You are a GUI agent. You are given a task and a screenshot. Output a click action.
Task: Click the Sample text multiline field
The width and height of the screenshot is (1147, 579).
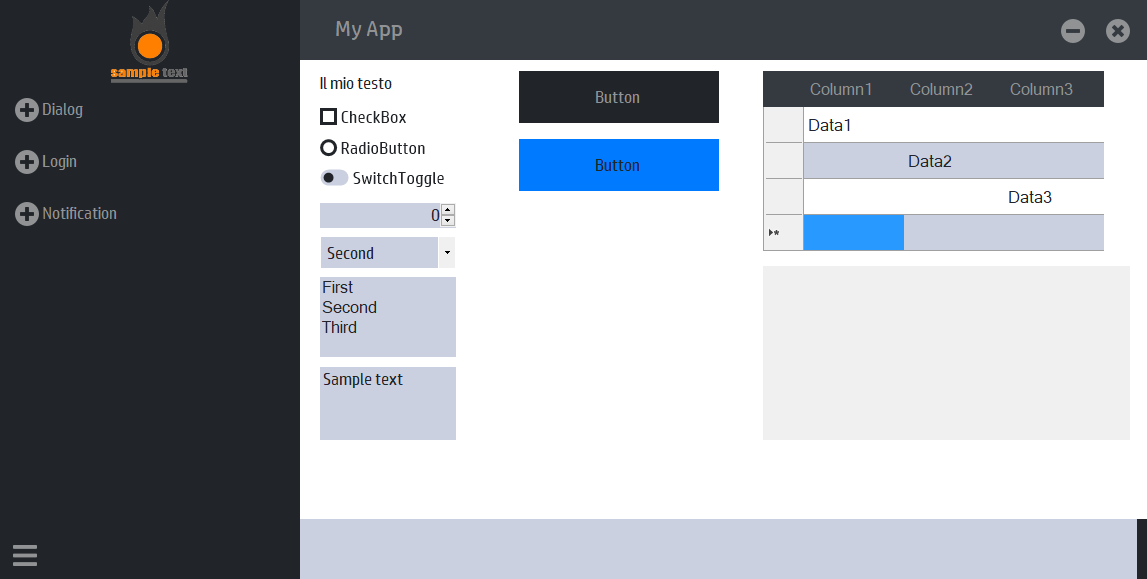click(x=387, y=403)
